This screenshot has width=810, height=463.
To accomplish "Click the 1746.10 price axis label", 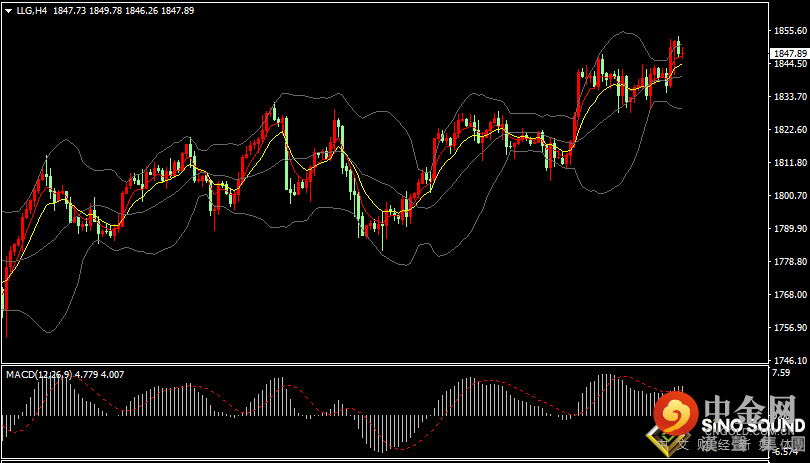I will [x=789, y=360].
